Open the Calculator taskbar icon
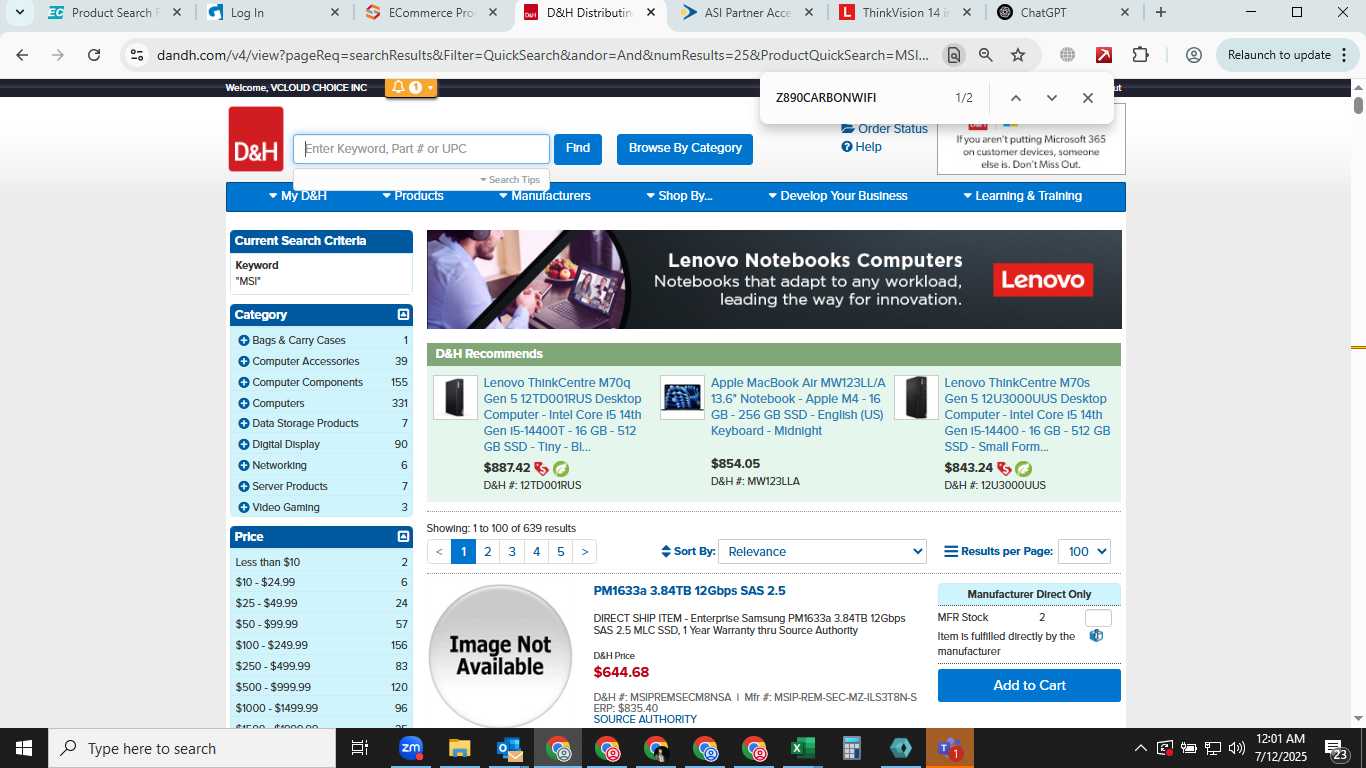 coord(851,748)
